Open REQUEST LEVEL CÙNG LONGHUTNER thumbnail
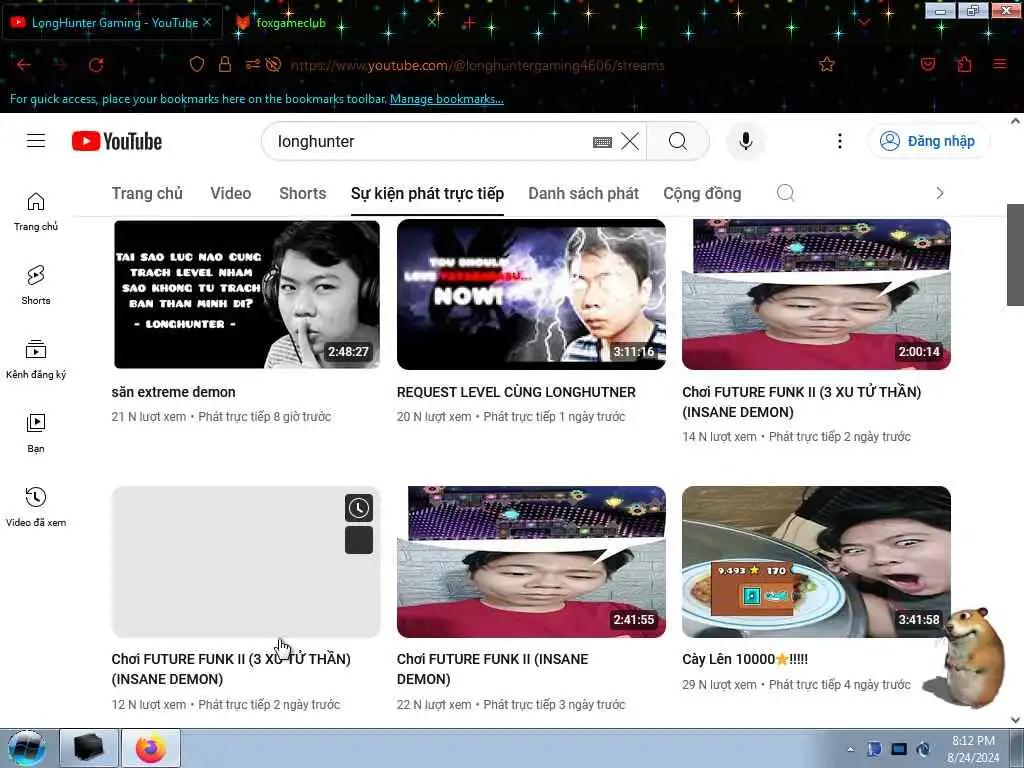 (x=532, y=295)
